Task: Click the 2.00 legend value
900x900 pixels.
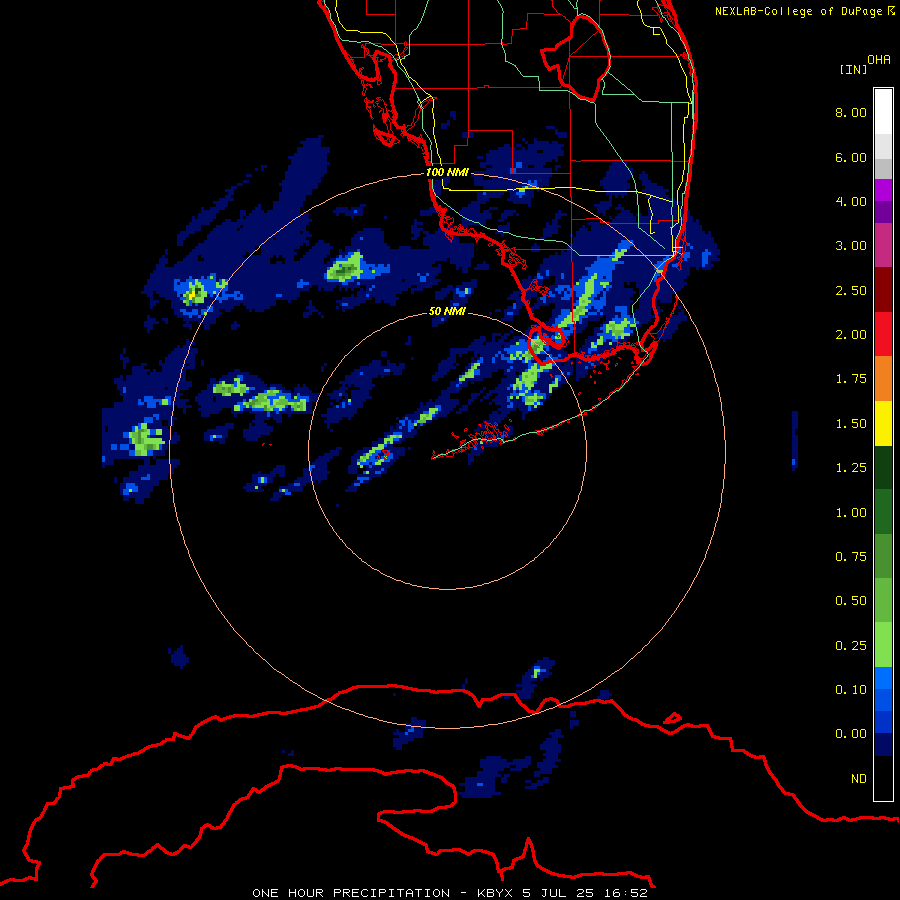Action: point(851,335)
